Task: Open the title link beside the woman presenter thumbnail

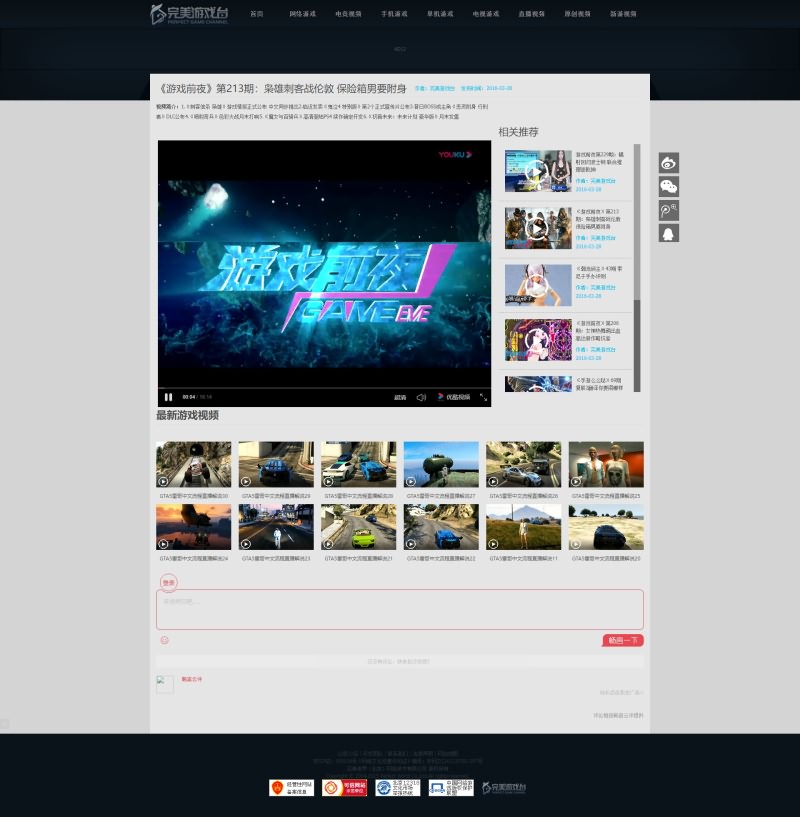Action: (599, 162)
